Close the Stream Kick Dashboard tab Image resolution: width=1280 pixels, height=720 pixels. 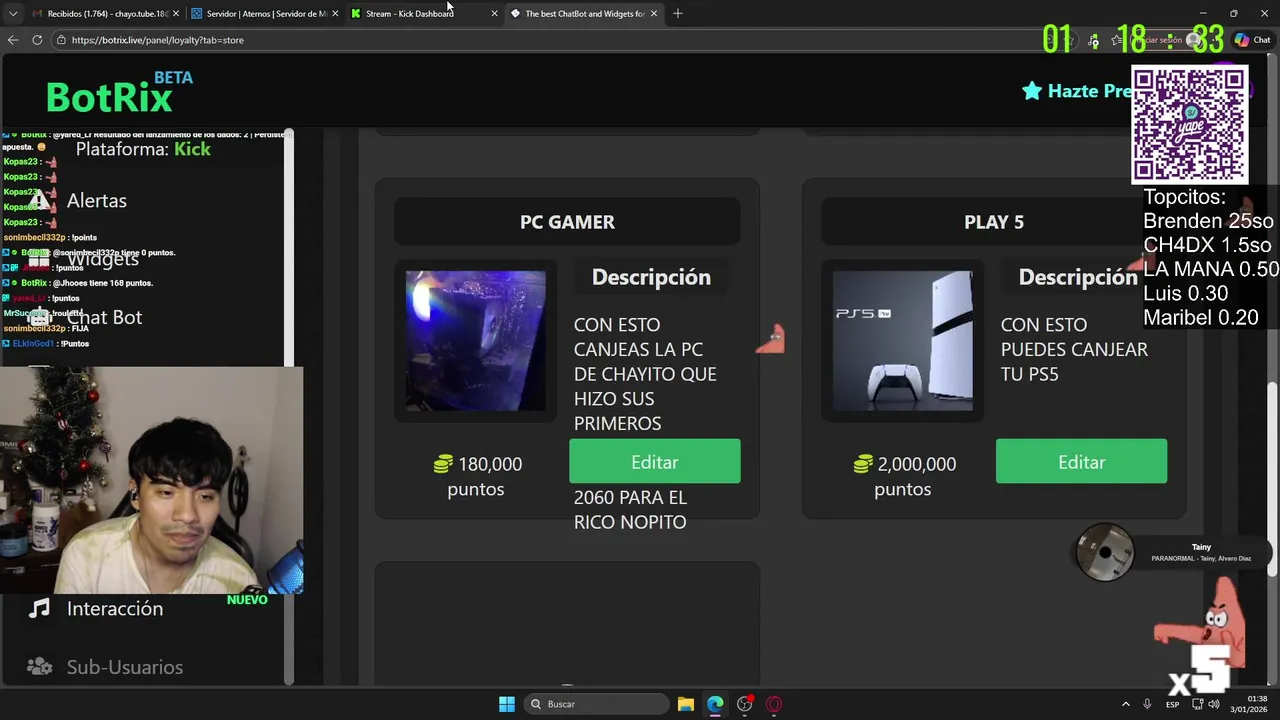coord(494,14)
